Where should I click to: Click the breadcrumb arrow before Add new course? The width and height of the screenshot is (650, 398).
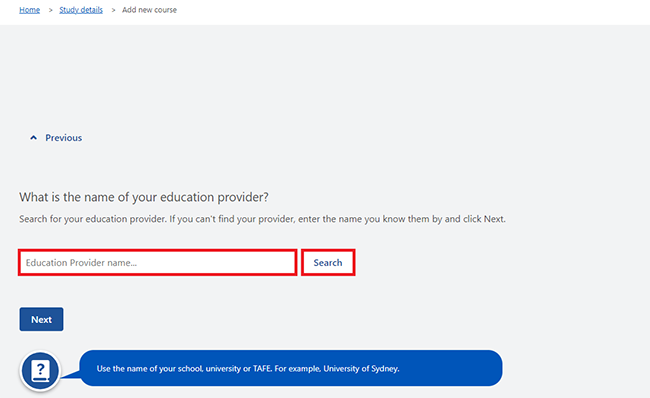click(x=113, y=10)
